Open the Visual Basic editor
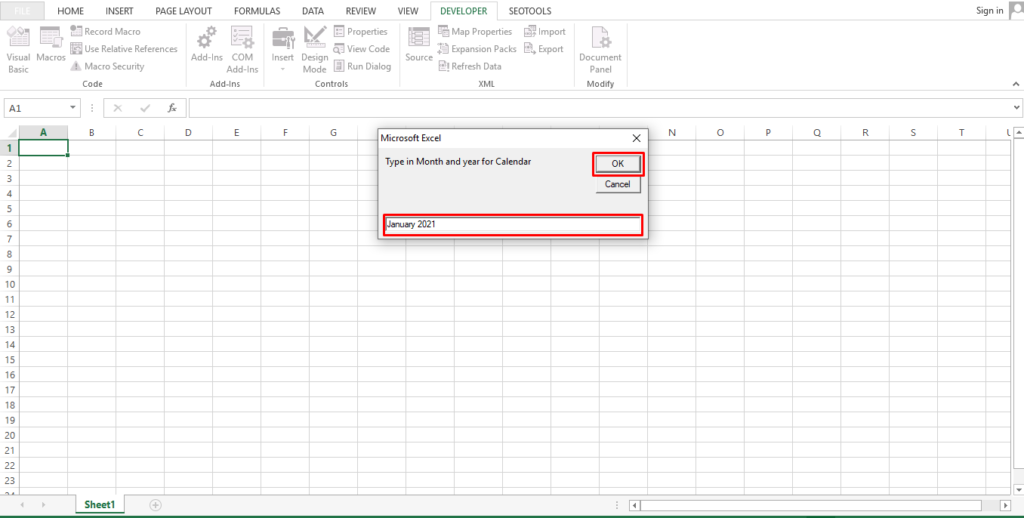 pos(18,50)
